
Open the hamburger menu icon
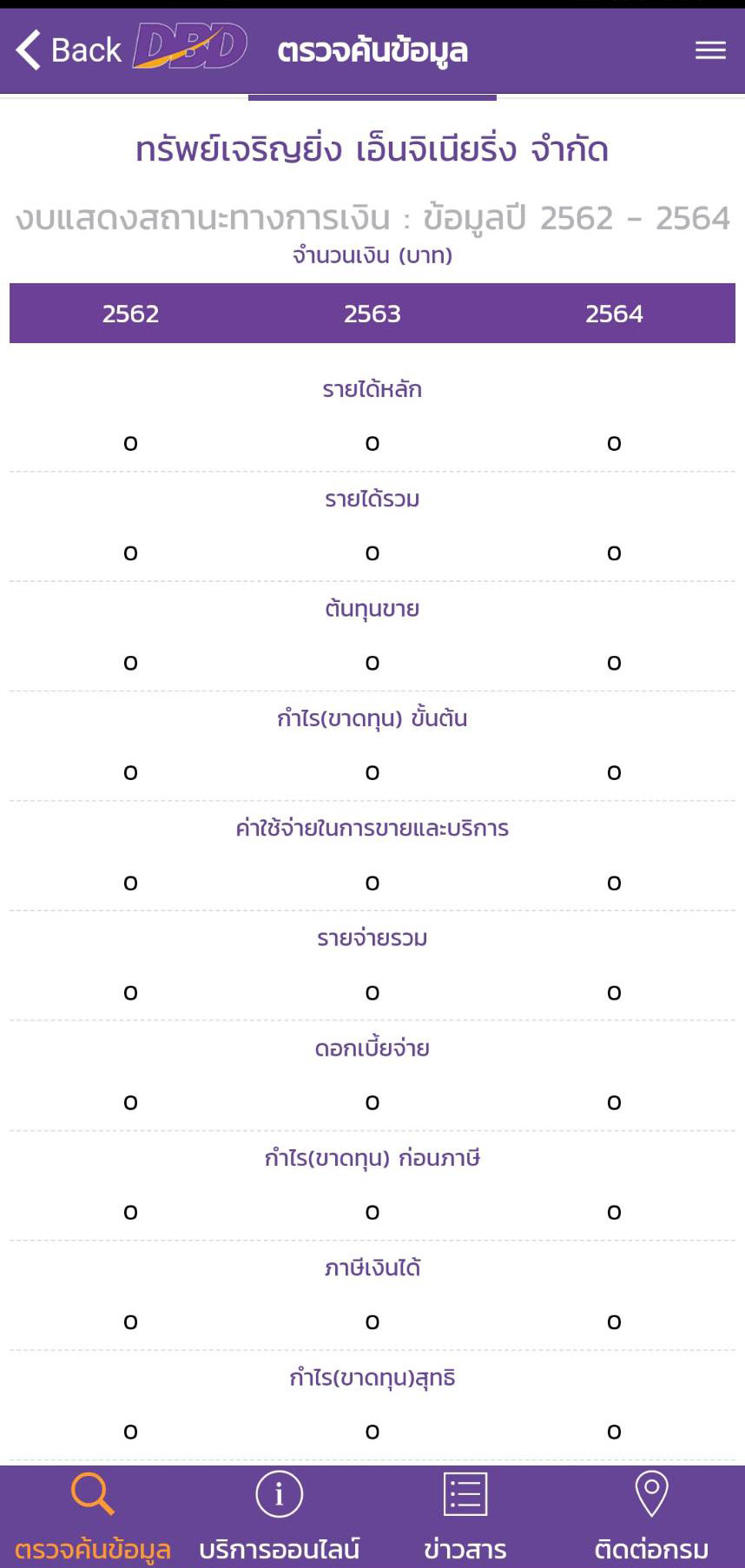710,50
